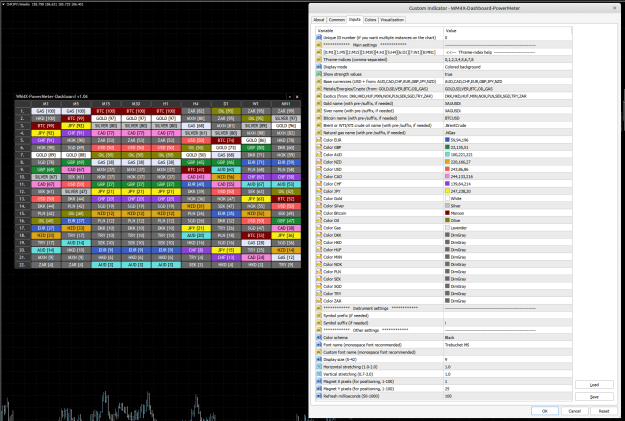Minimize the PowerMeter Dashboard panel
The image size is (625, 421).
coord(290,96)
